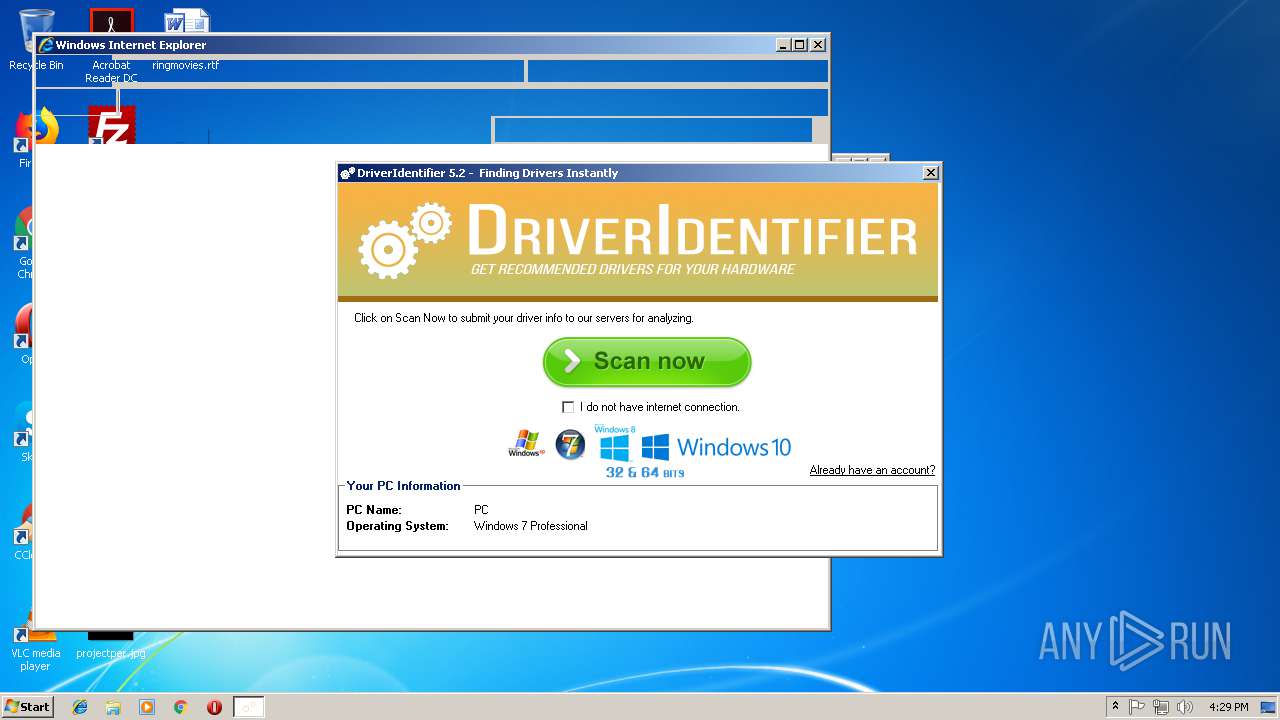Screen dimensions: 1280x720
Task: Open Internet Explorer from the taskbar
Action: 80,707
